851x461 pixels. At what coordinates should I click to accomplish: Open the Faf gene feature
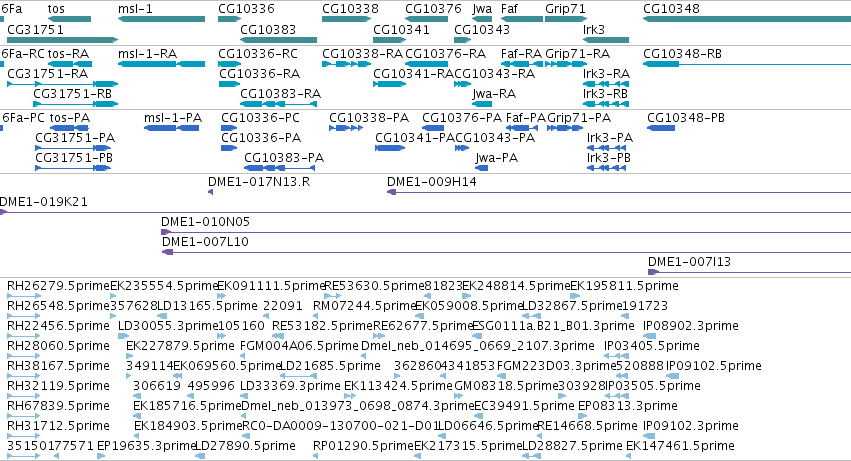[522, 19]
